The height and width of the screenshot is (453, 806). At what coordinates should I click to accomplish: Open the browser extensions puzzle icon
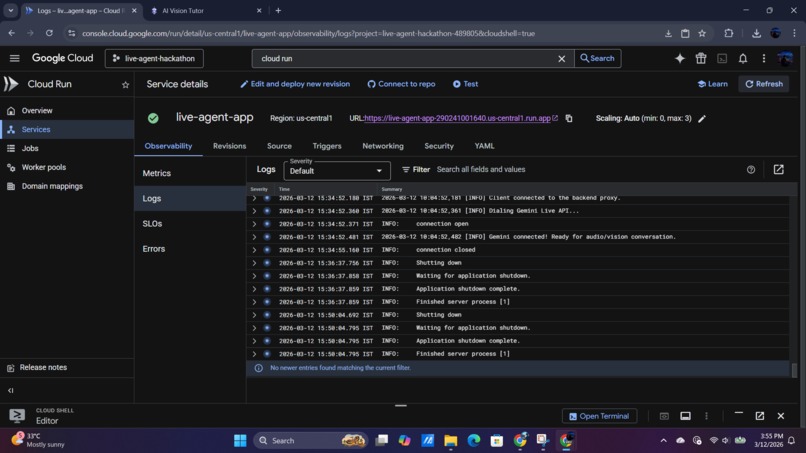[728, 33]
